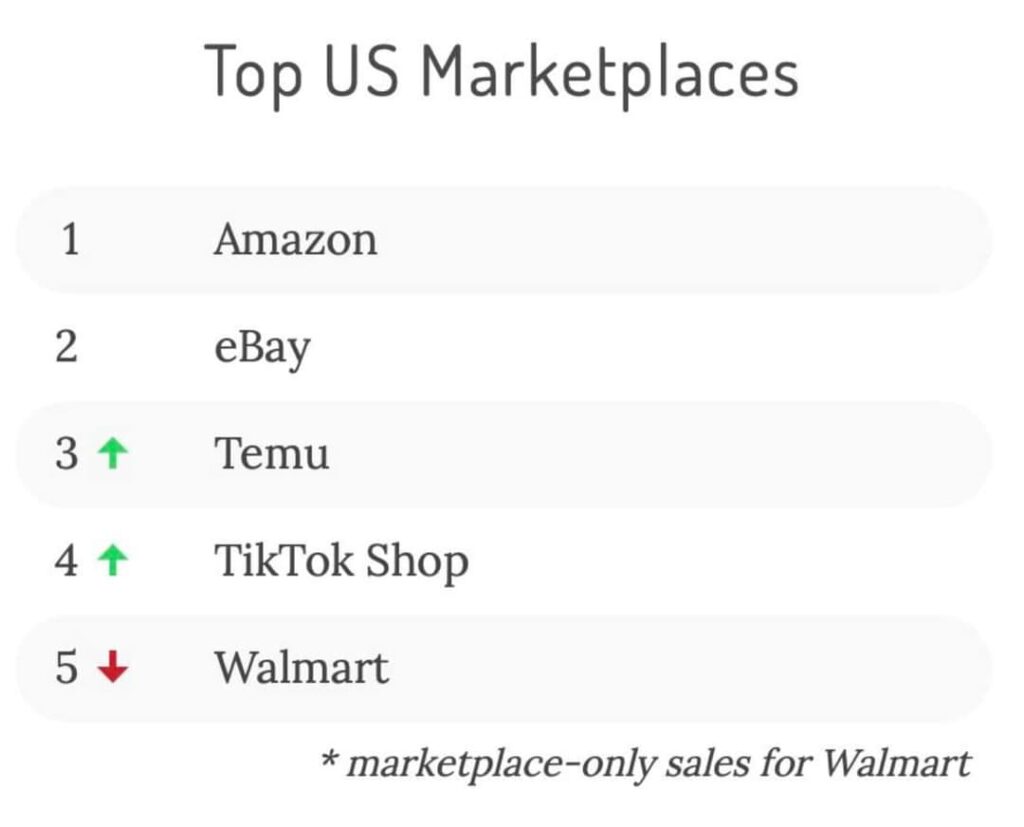Viewport: 1024px width, 827px height.
Task: Click rank number 4
Action: tap(67, 560)
